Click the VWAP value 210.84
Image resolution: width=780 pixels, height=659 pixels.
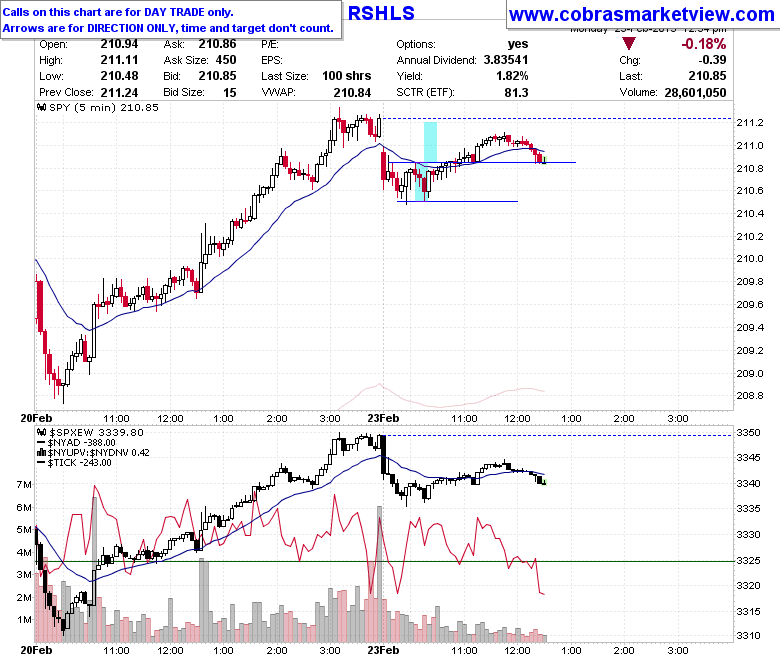[352, 93]
